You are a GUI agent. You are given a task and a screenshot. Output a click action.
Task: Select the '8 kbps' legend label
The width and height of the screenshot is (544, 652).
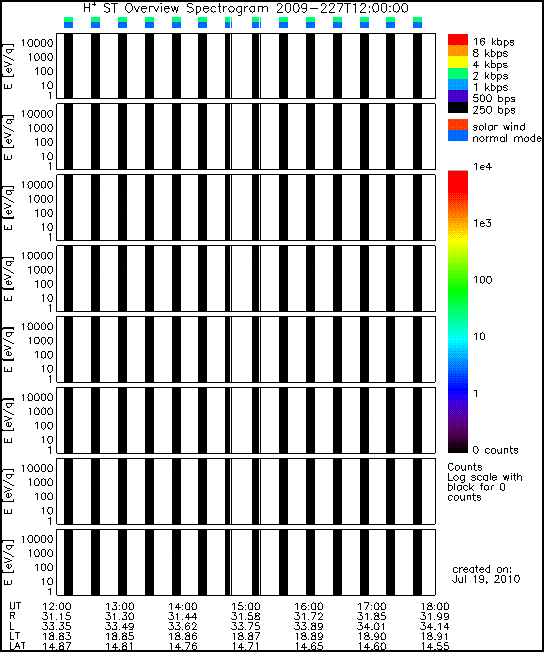[x=491, y=53]
